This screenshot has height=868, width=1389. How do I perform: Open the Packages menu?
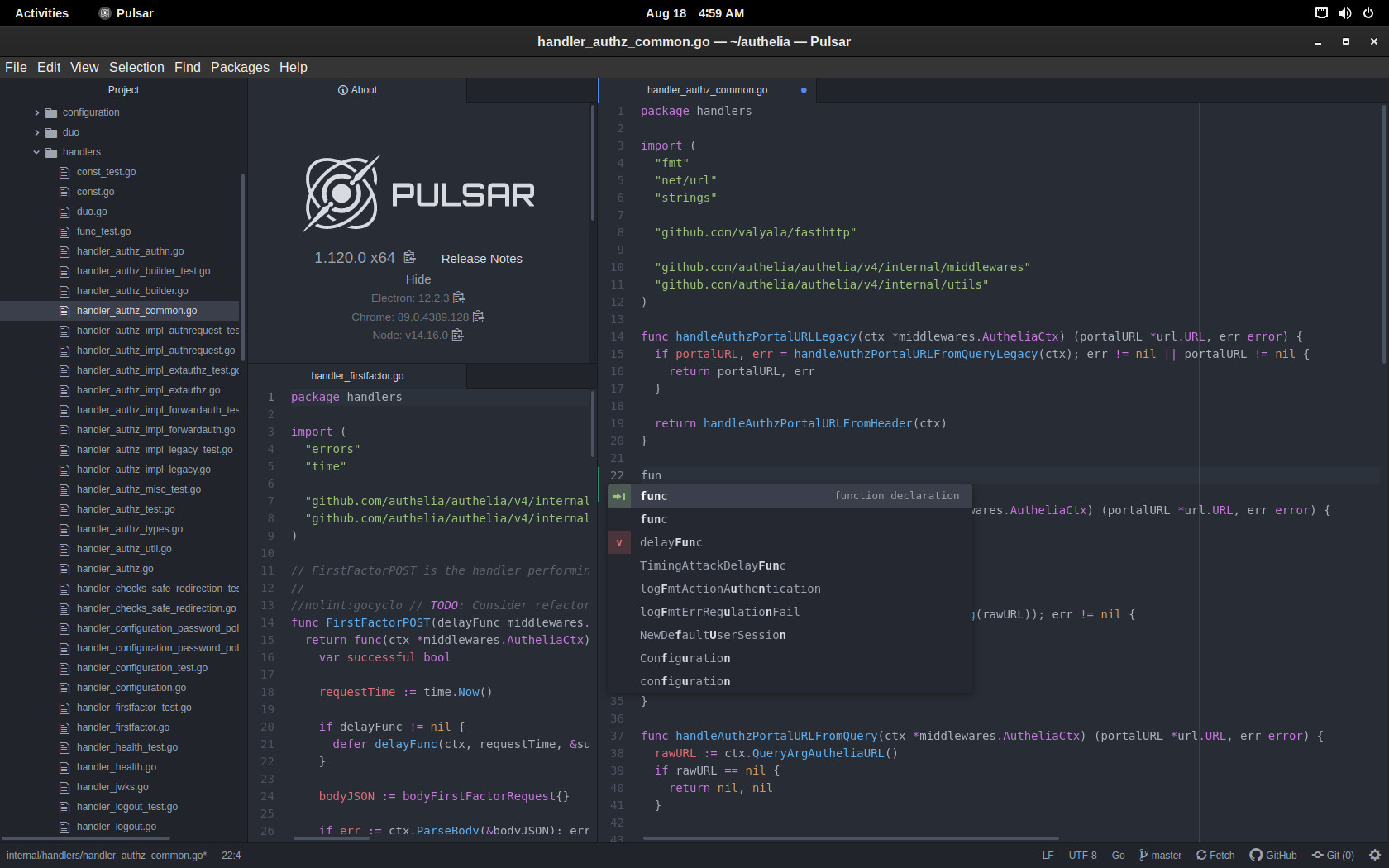pyautogui.click(x=240, y=67)
